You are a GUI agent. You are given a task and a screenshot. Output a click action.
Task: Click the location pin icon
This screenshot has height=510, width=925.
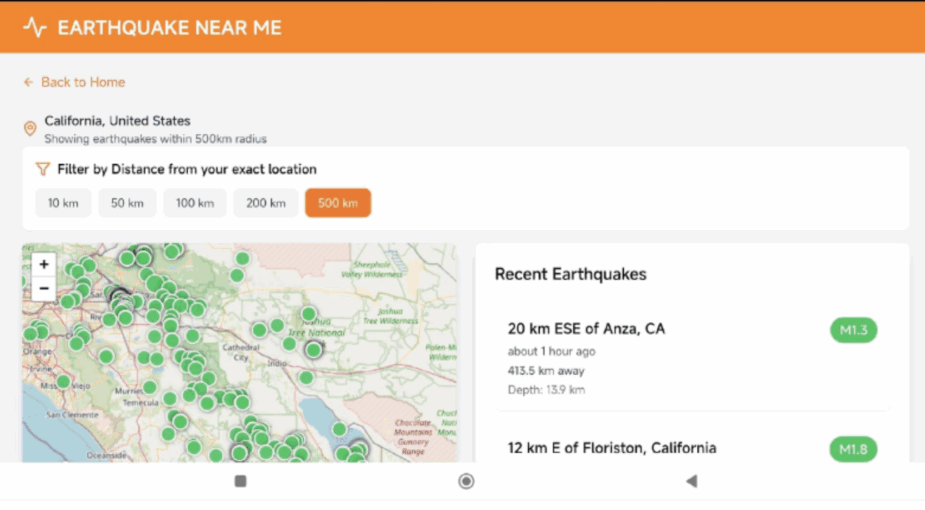[x=30, y=129]
